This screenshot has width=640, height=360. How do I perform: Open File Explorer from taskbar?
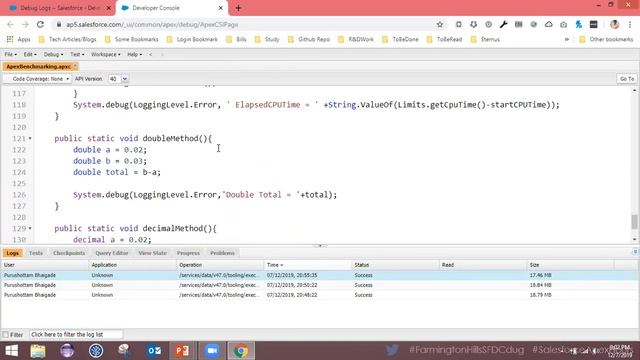click(x=38, y=351)
